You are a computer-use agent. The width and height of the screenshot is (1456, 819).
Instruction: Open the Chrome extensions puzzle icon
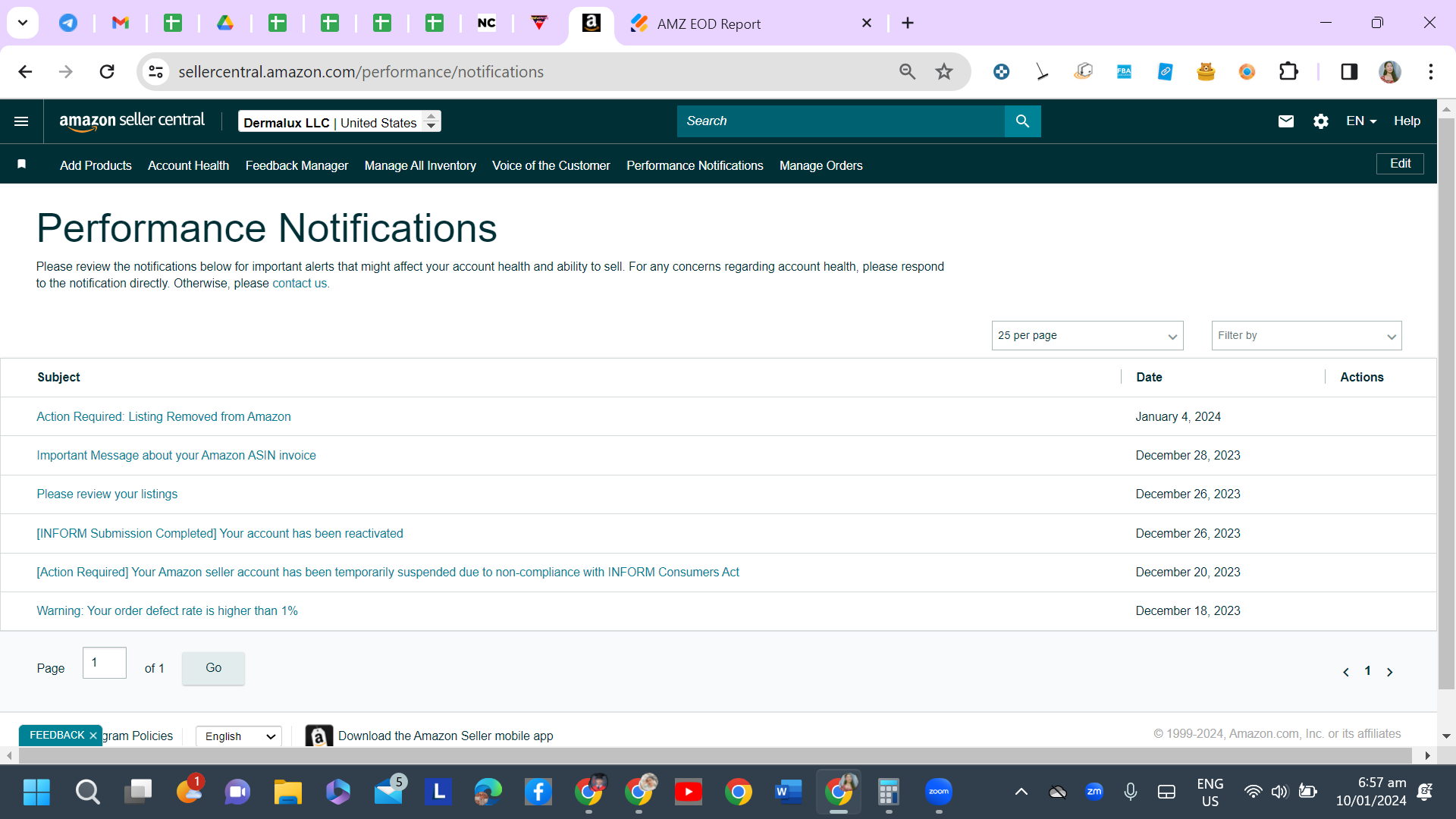coord(1288,72)
